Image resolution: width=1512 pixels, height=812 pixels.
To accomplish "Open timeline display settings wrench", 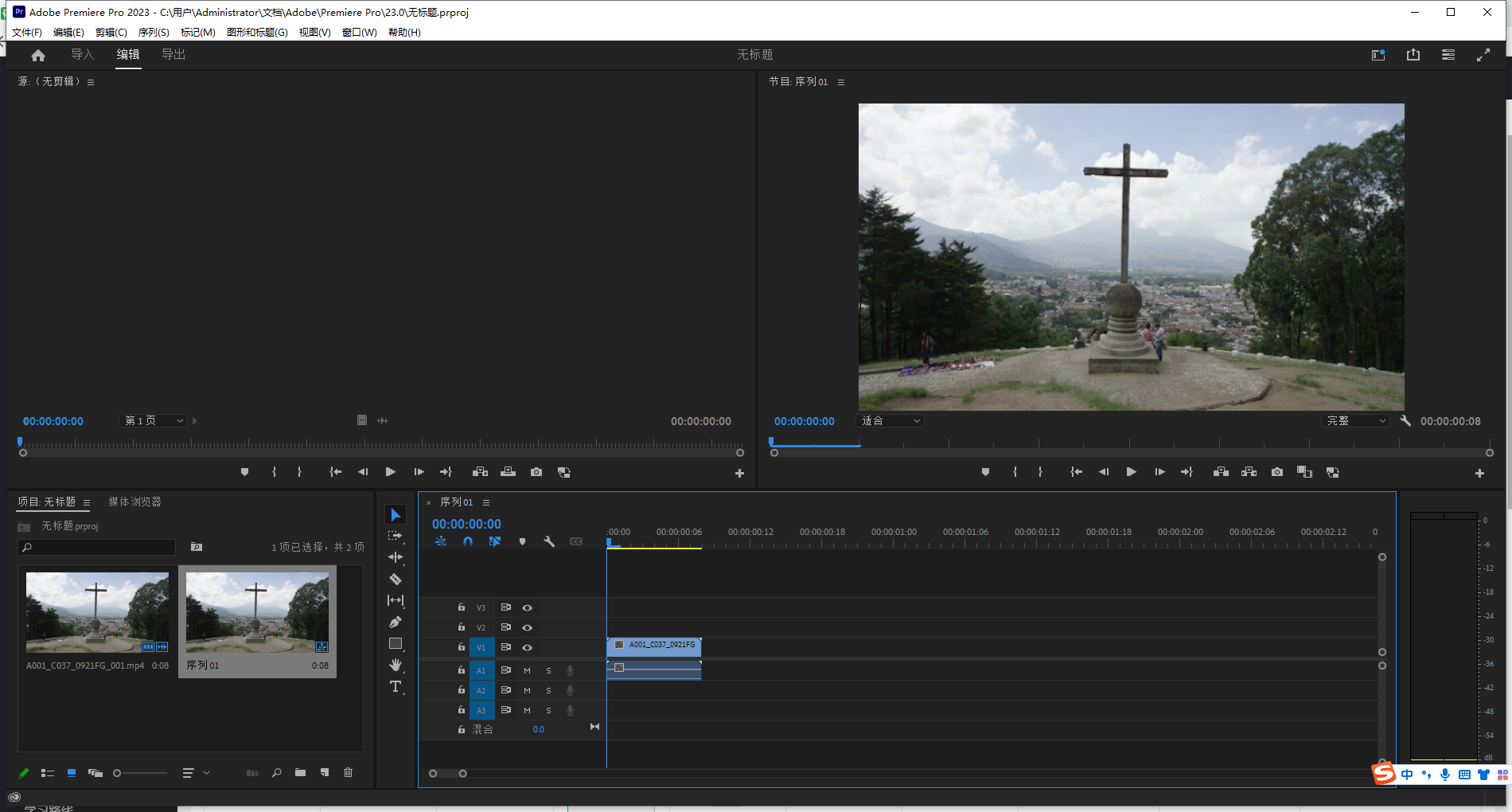I will coord(549,541).
